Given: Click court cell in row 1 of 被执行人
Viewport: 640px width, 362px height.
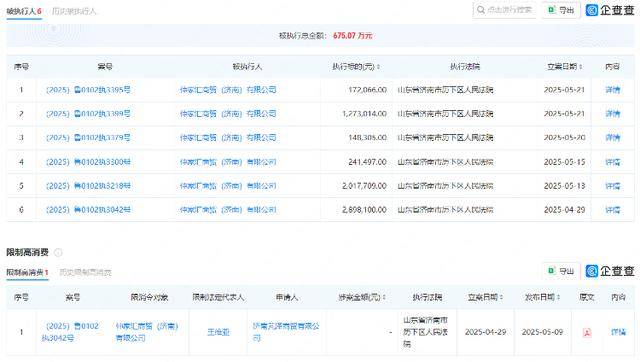Looking at the screenshot, I should (445, 90).
